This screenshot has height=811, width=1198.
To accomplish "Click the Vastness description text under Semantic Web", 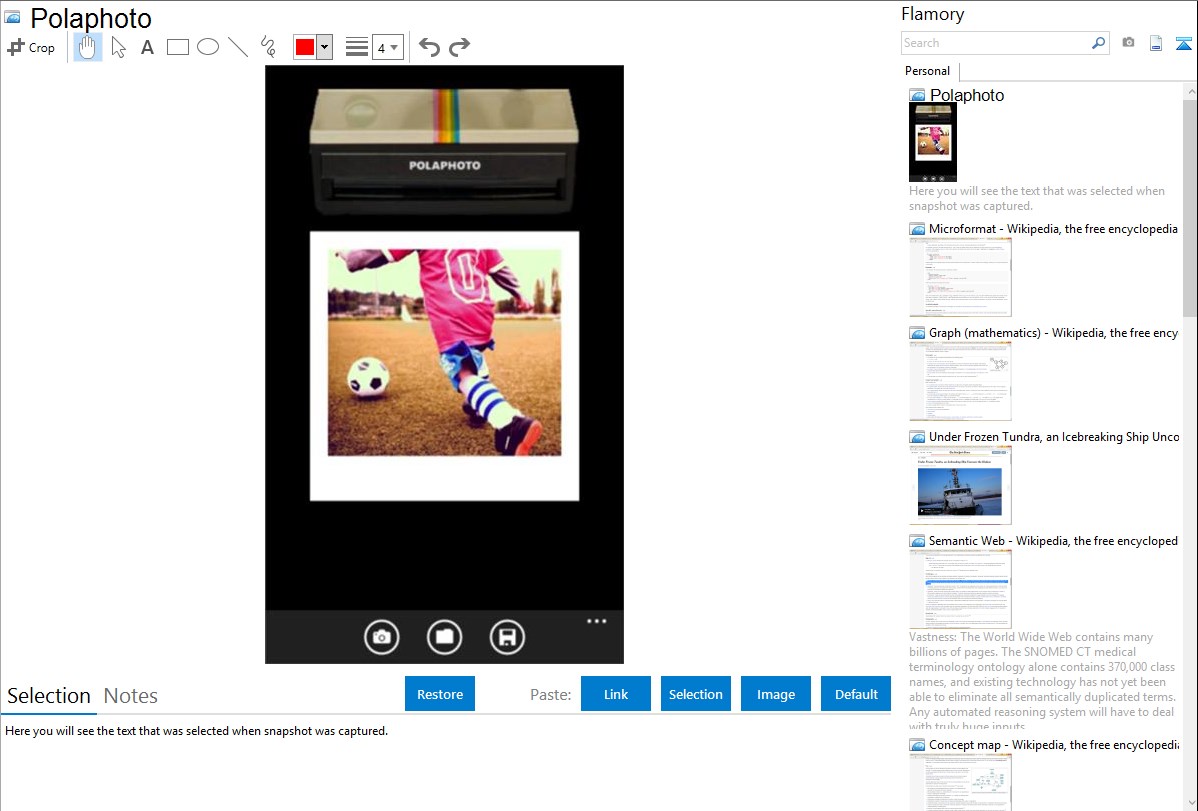I will (1043, 681).
